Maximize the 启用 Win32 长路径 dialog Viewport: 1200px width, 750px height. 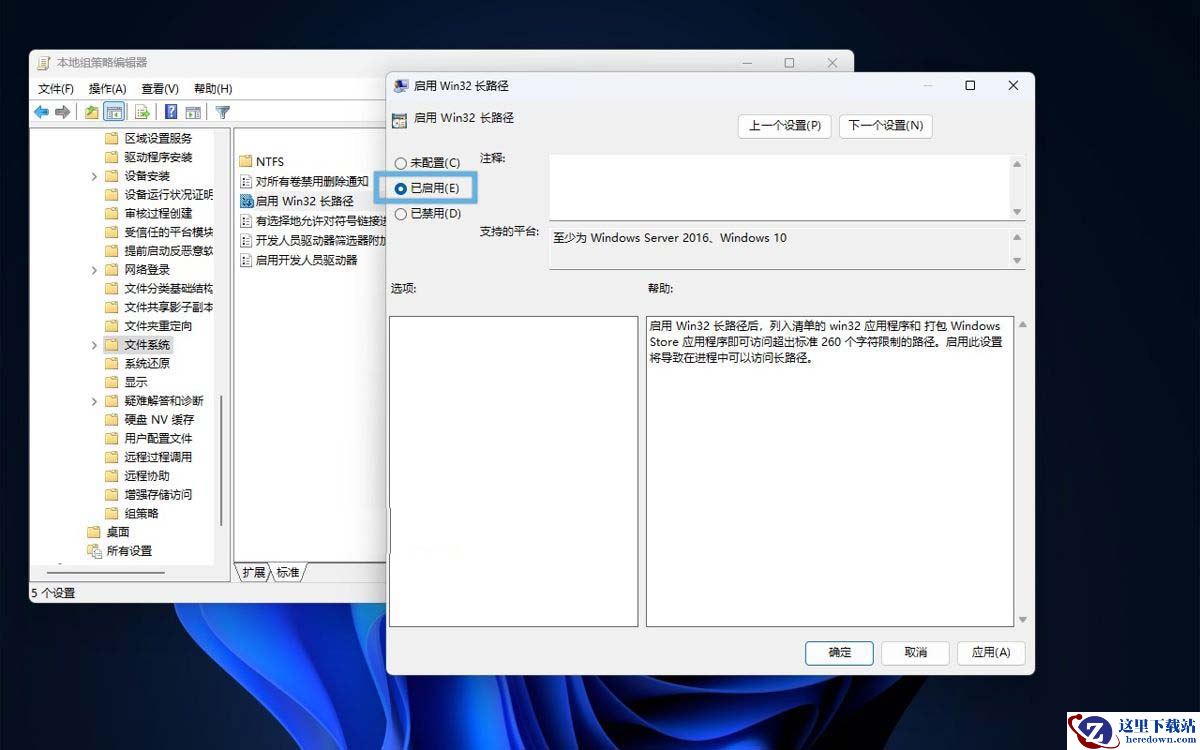[x=970, y=86]
